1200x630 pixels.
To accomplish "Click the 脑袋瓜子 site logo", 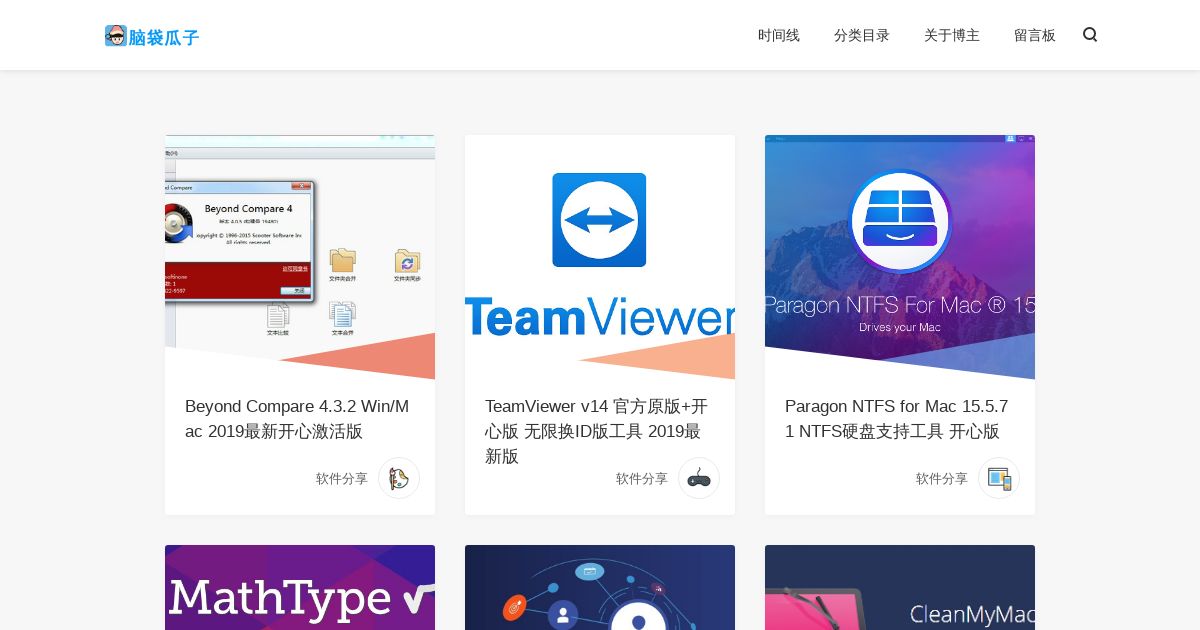I will point(152,36).
